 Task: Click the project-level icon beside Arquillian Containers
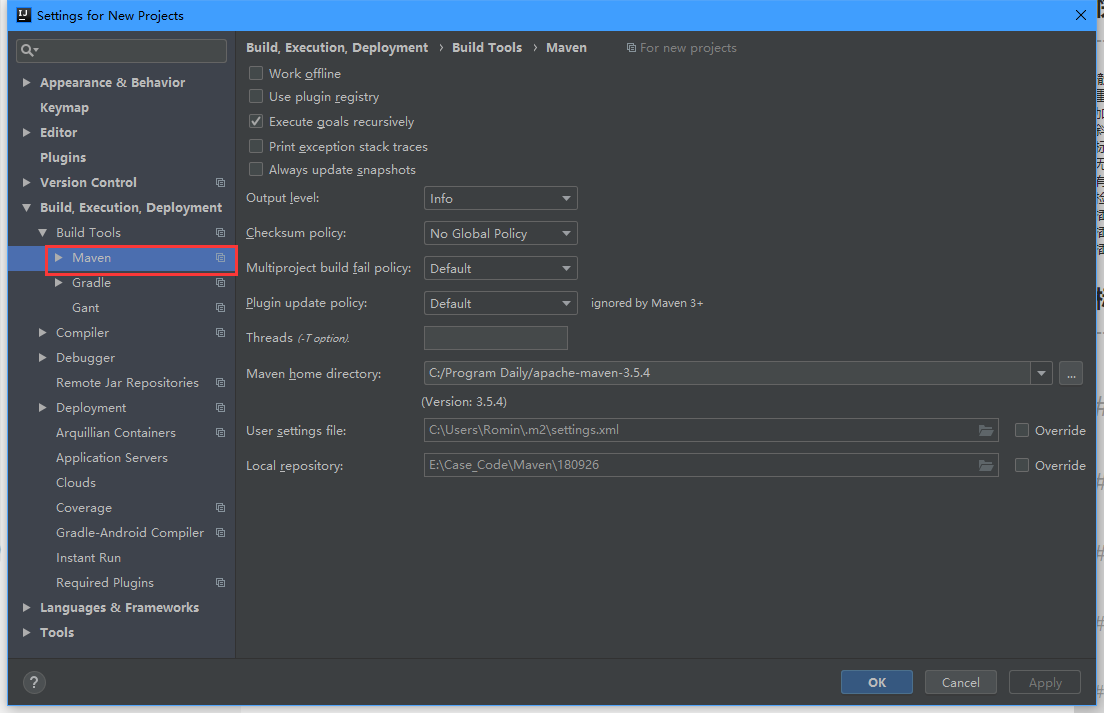(220, 432)
